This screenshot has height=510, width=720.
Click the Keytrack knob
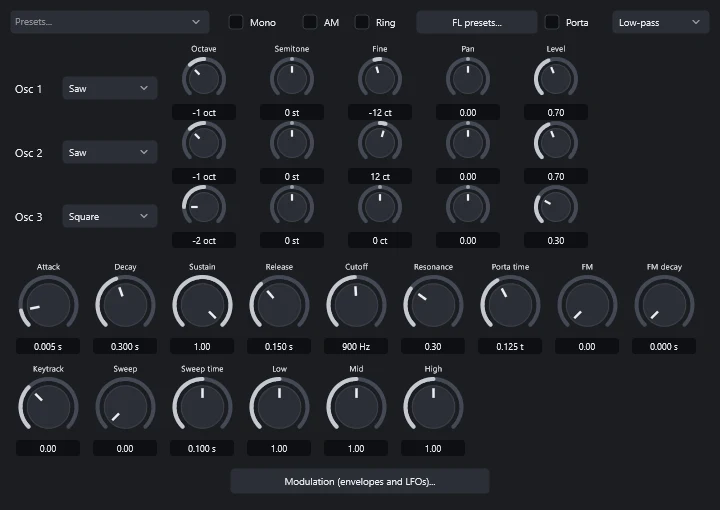pos(48,407)
